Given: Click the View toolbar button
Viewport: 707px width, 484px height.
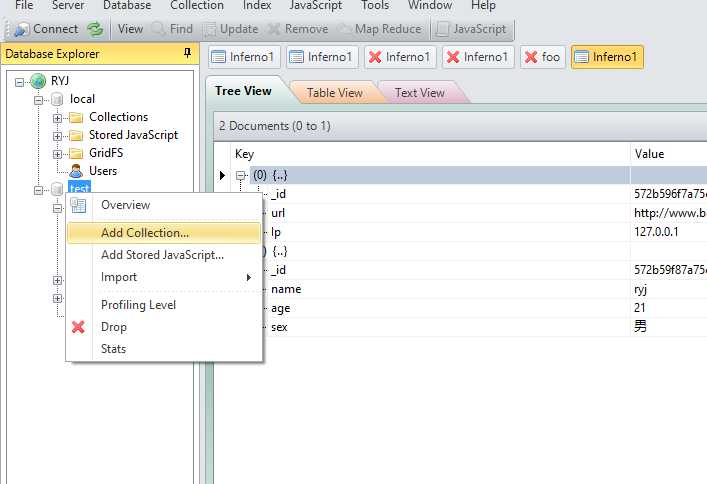Looking at the screenshot, I should click(130, 29).
